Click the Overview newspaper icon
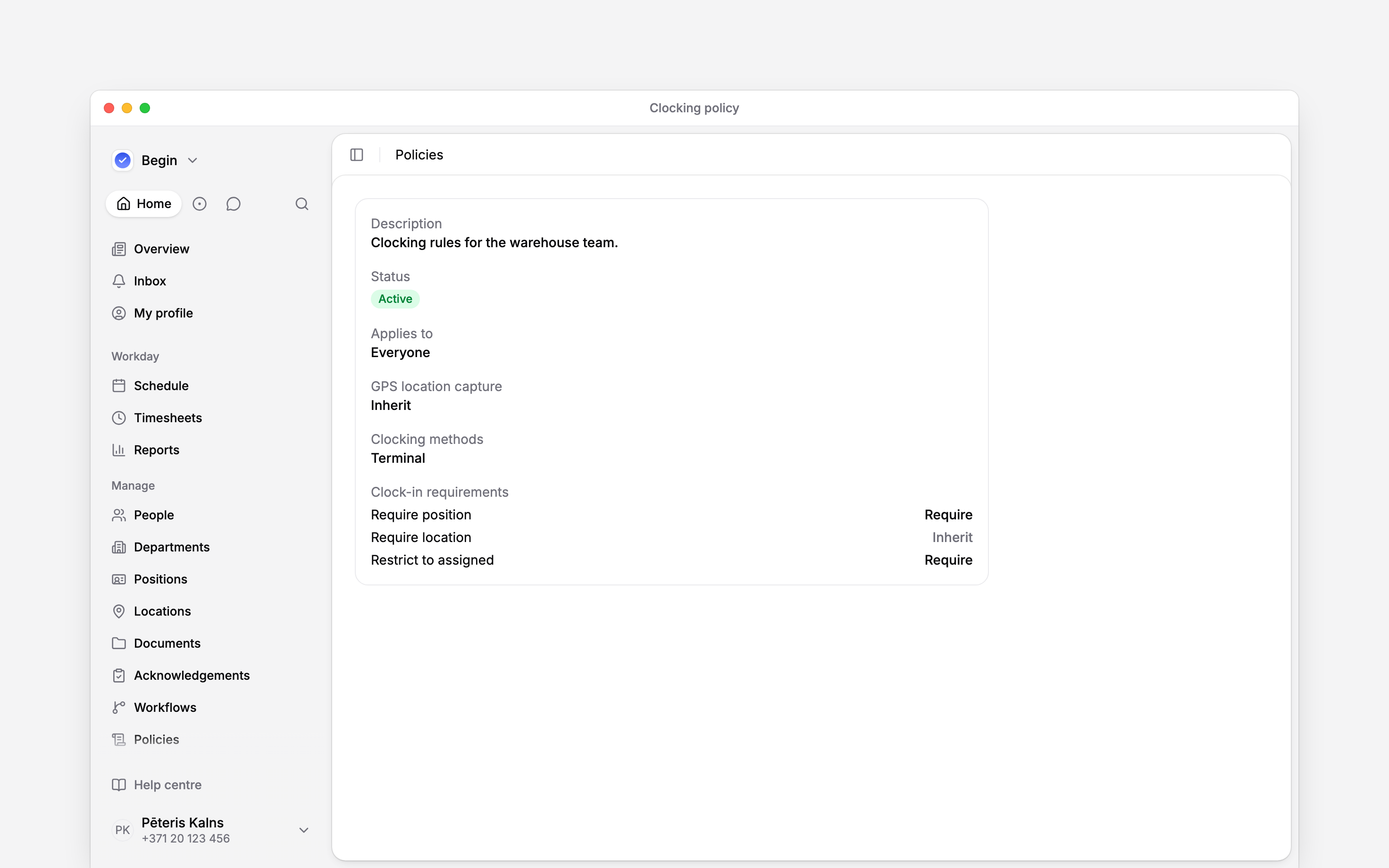1389x868 pixels. 119,249
